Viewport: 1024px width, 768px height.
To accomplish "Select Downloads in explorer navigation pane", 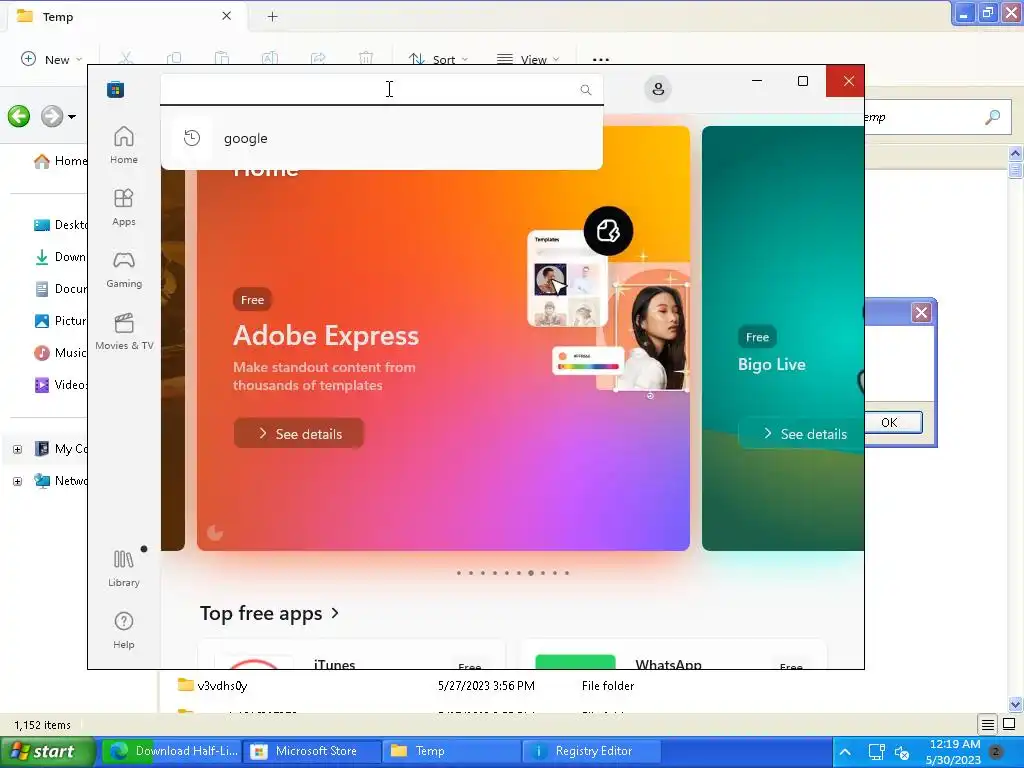I will 60,257.
